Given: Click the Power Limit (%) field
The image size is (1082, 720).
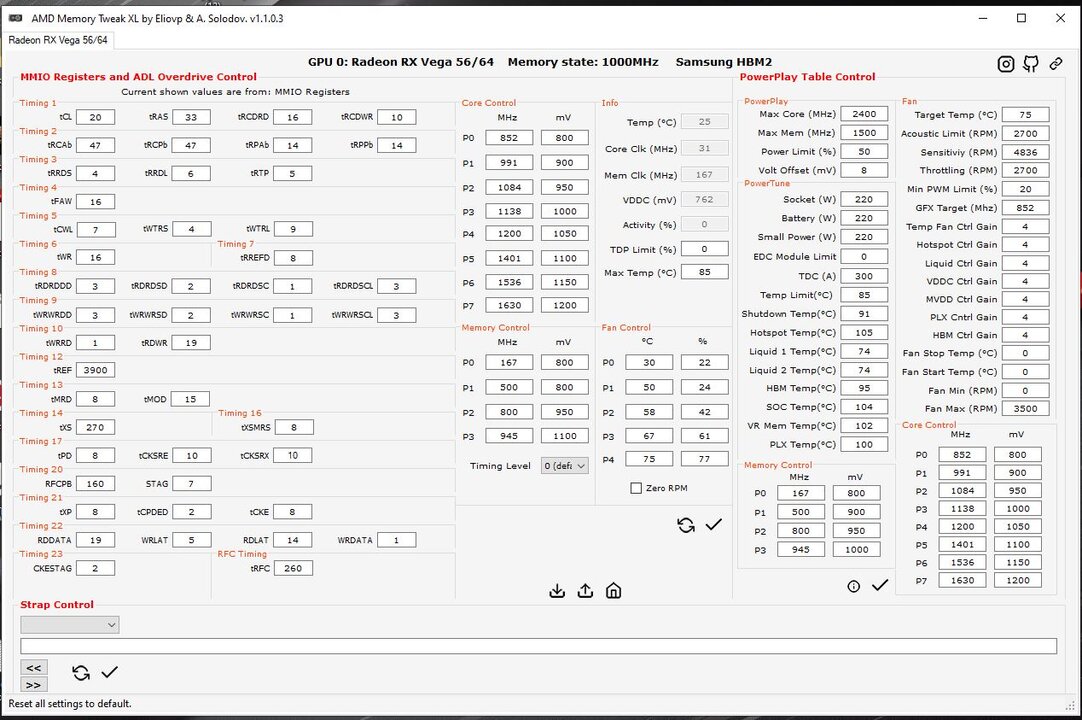Looking at the screenshot, I should coord(864,151).
